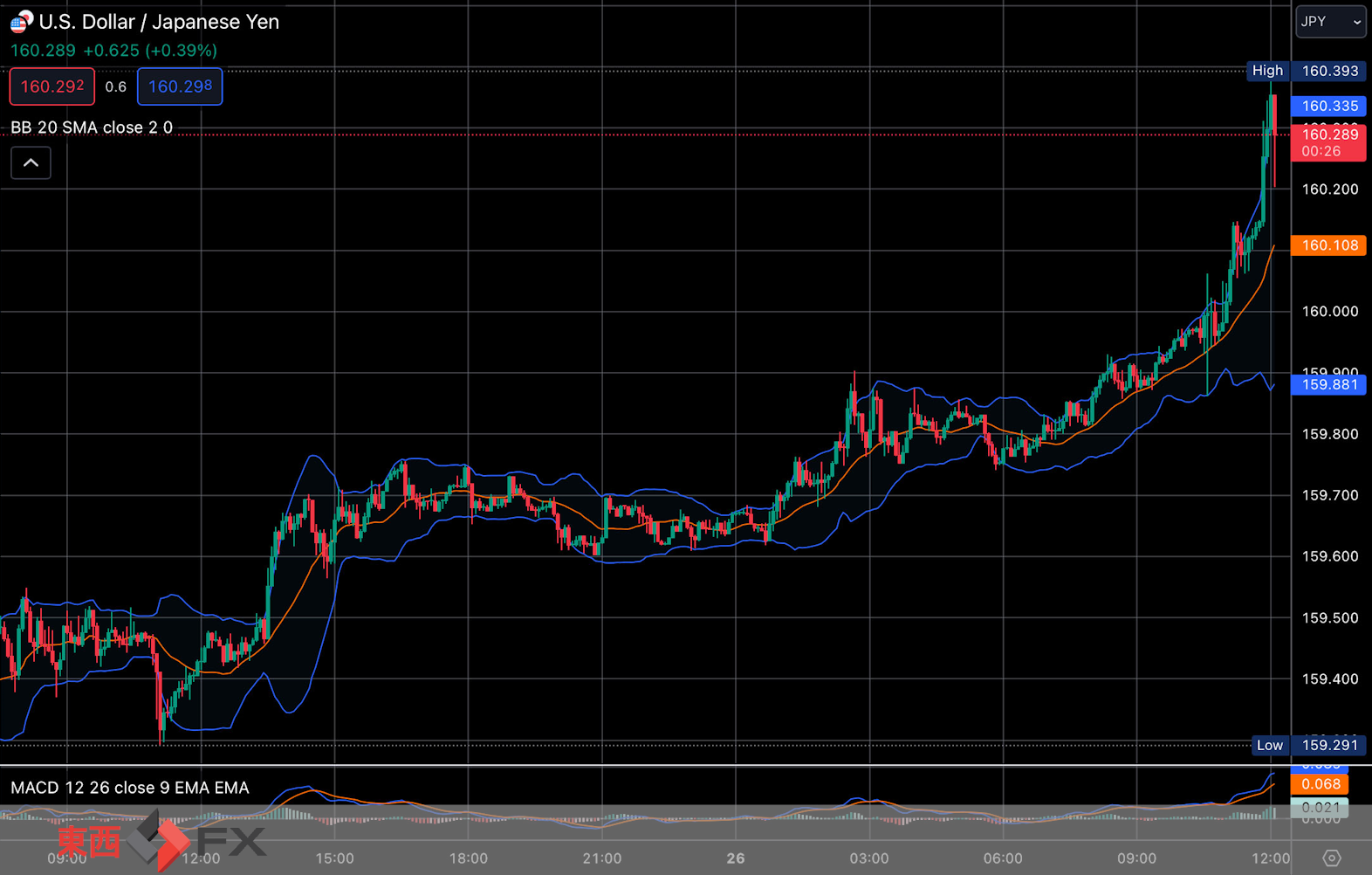Click the U.S. Dollar / Japanese Yen title
This screenshot has height=875, width=1372.
point(159,22)
